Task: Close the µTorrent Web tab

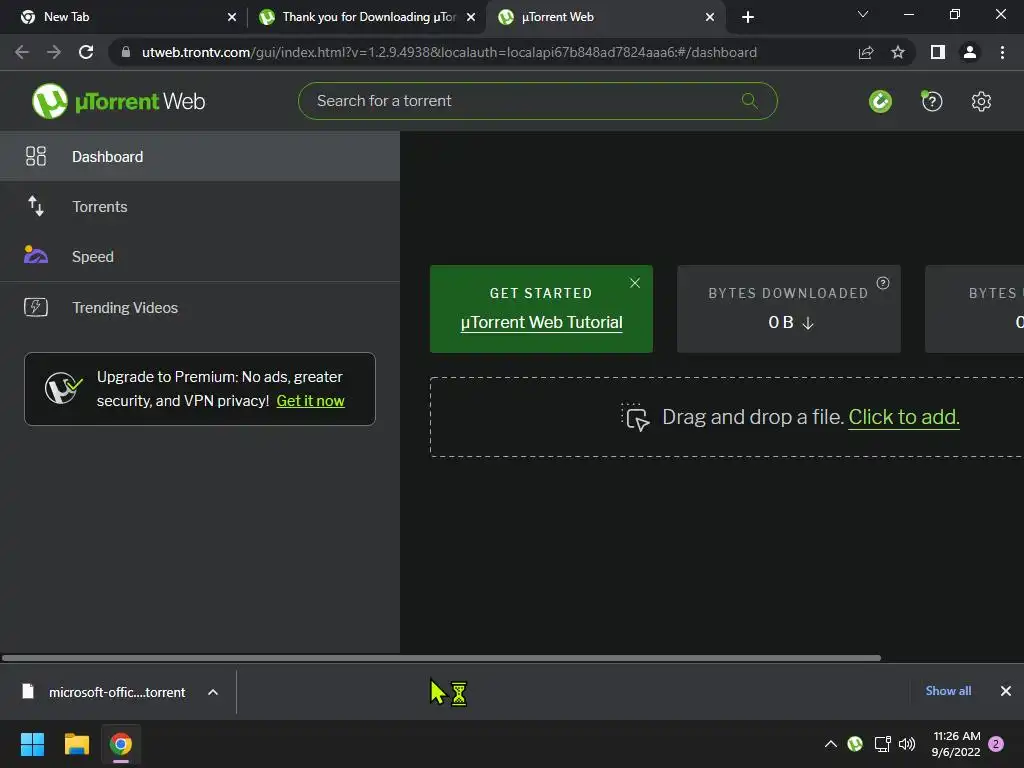Action: pyautogui.click(x=710, y=17)
